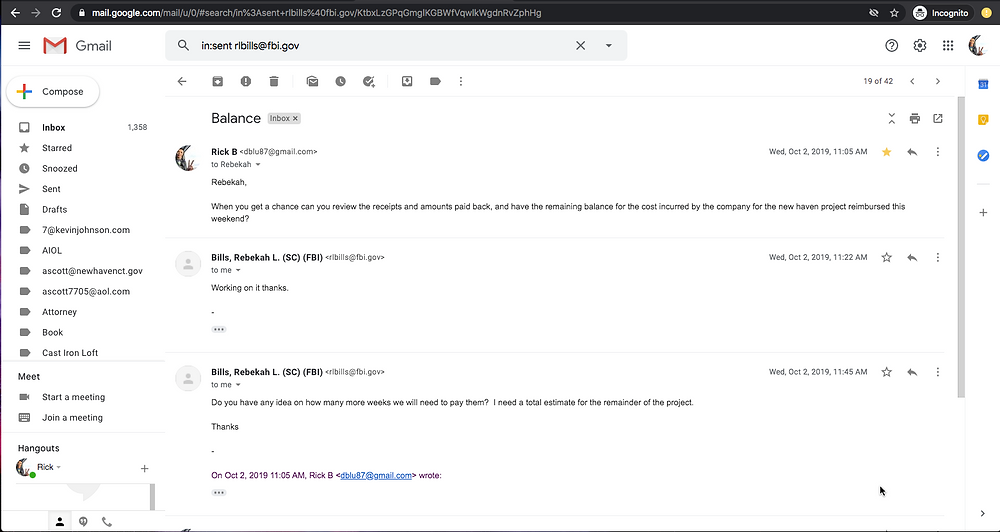Show details of 11:45 AM 'to me'
Screen dimensions: 1000x532
pos(239,385)
